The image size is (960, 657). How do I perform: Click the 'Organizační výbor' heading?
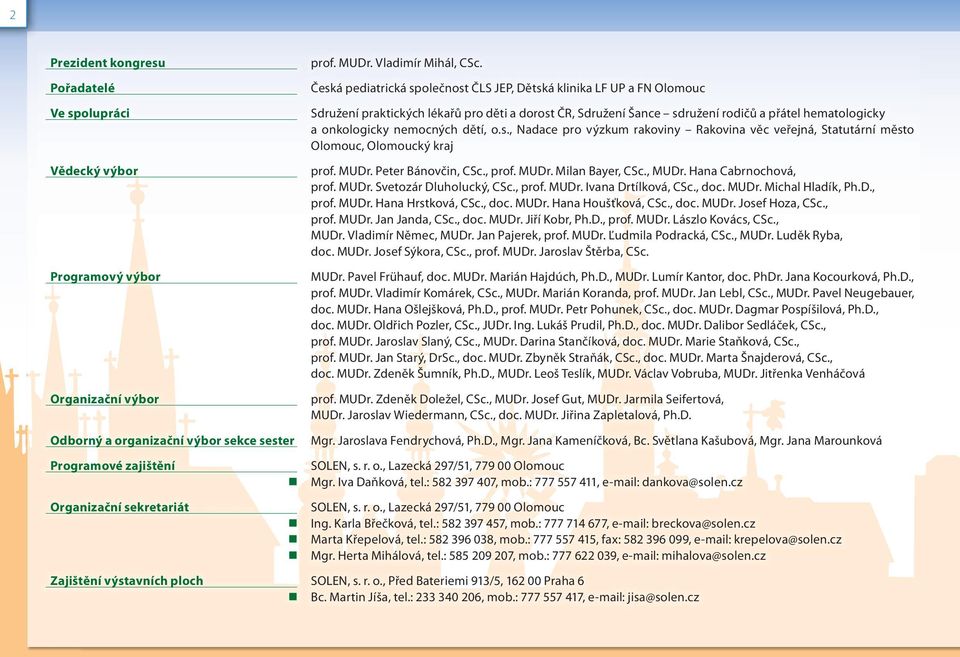[105, 399]
